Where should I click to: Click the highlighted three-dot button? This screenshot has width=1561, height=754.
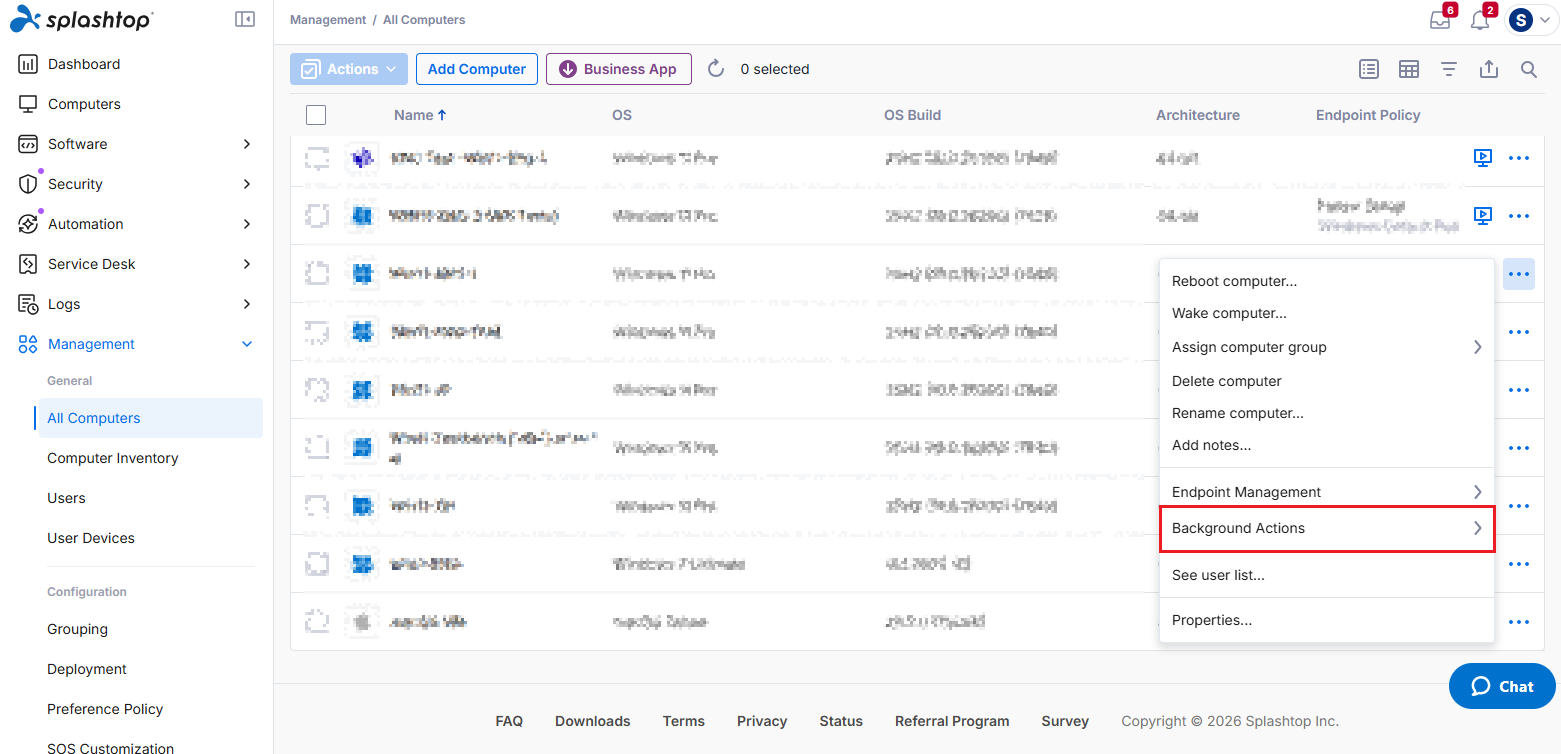[x=1519, y=273]
